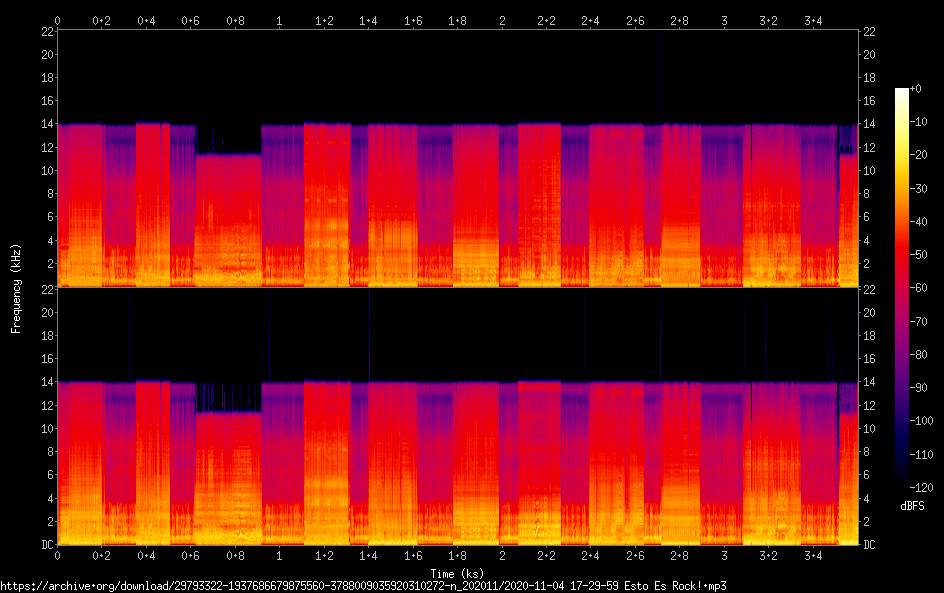Click "0·6" on the bottom time axis

pos(190,556)
